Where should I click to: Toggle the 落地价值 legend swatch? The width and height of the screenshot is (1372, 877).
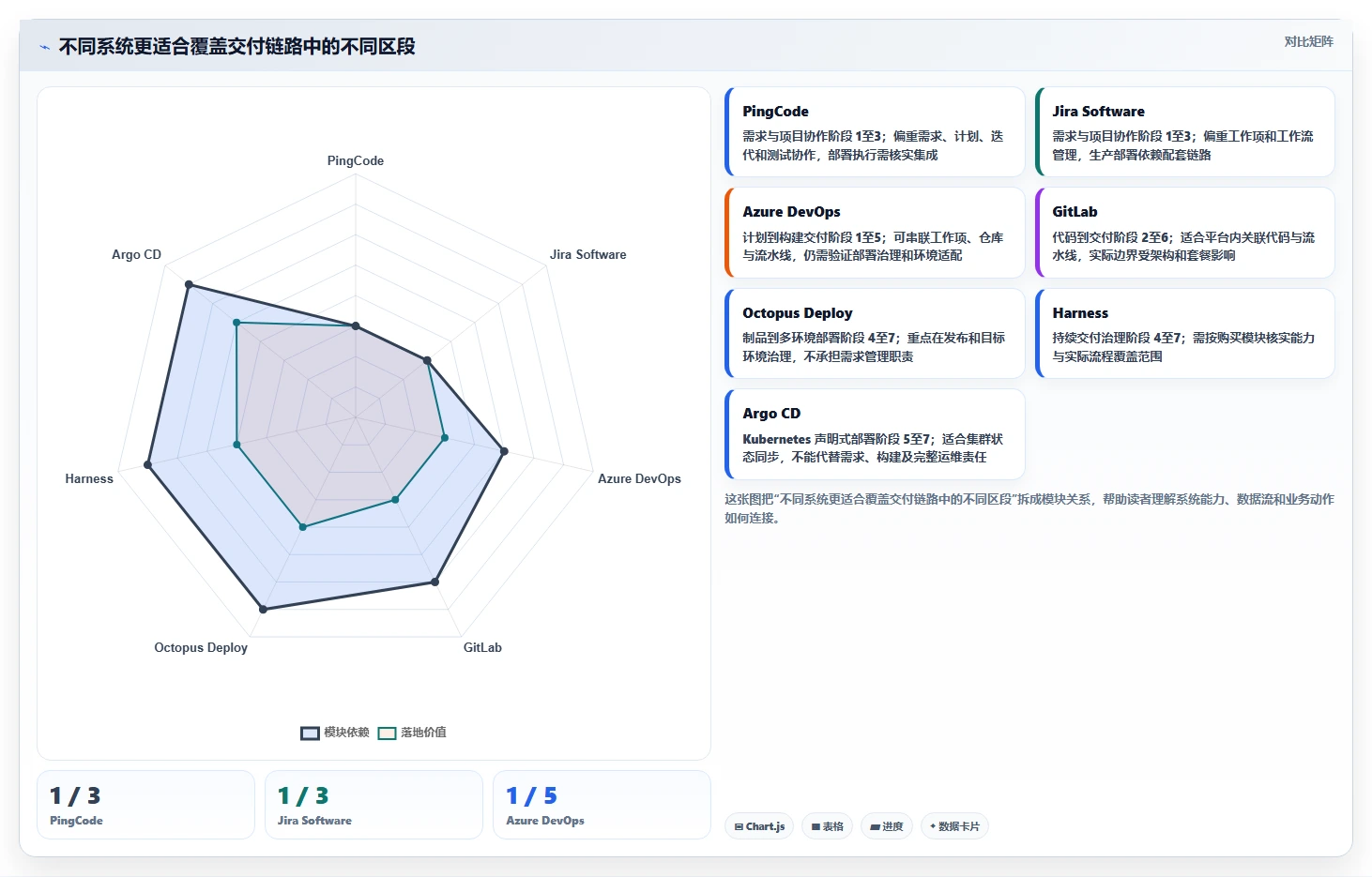point(387,733)
